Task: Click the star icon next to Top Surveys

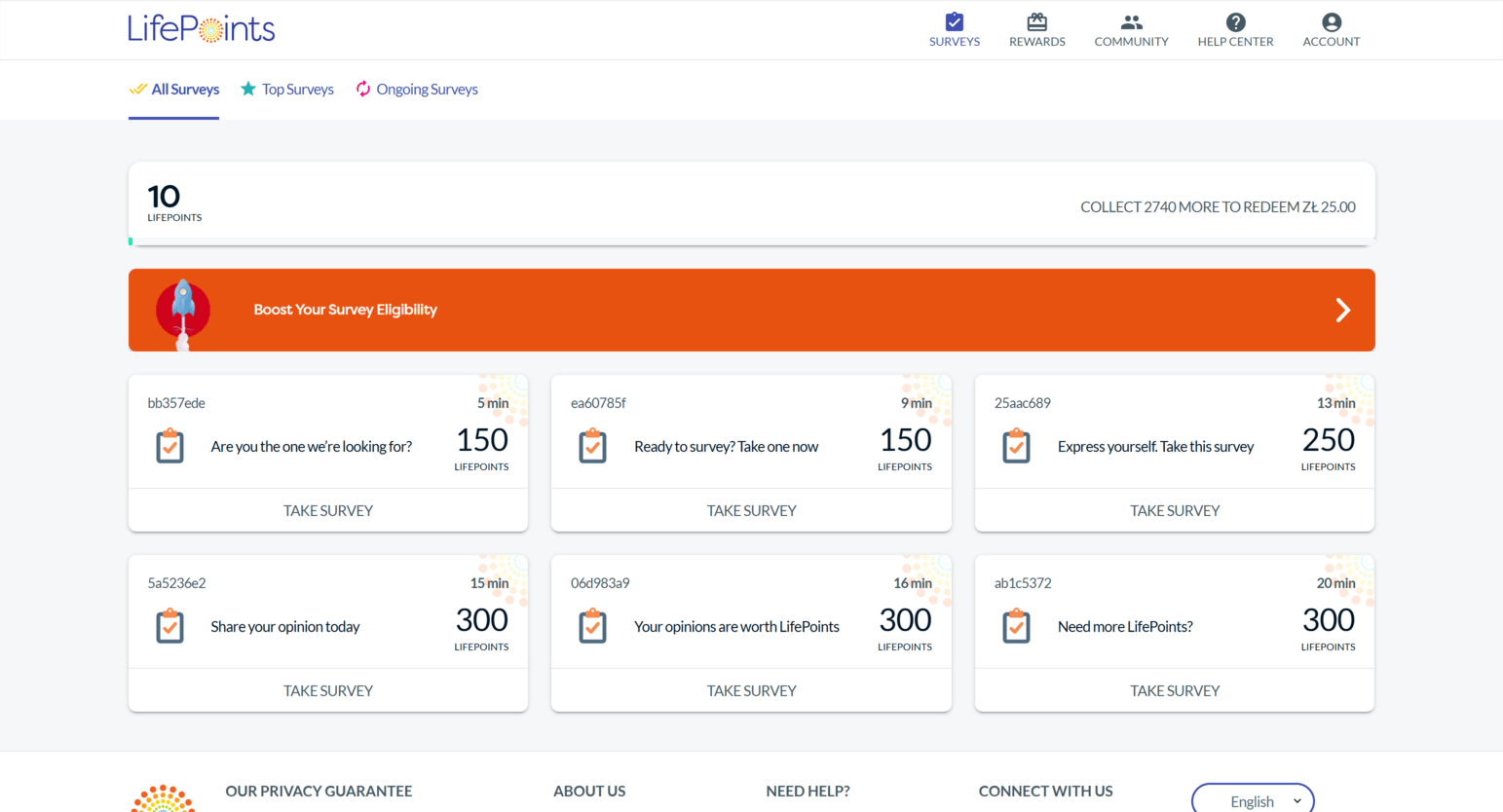Action: [249, 89]
